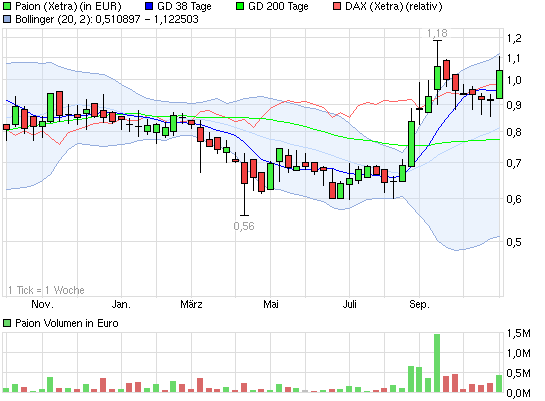
Task: Click the 1,5M volume axis value
Action: [519, 334]
